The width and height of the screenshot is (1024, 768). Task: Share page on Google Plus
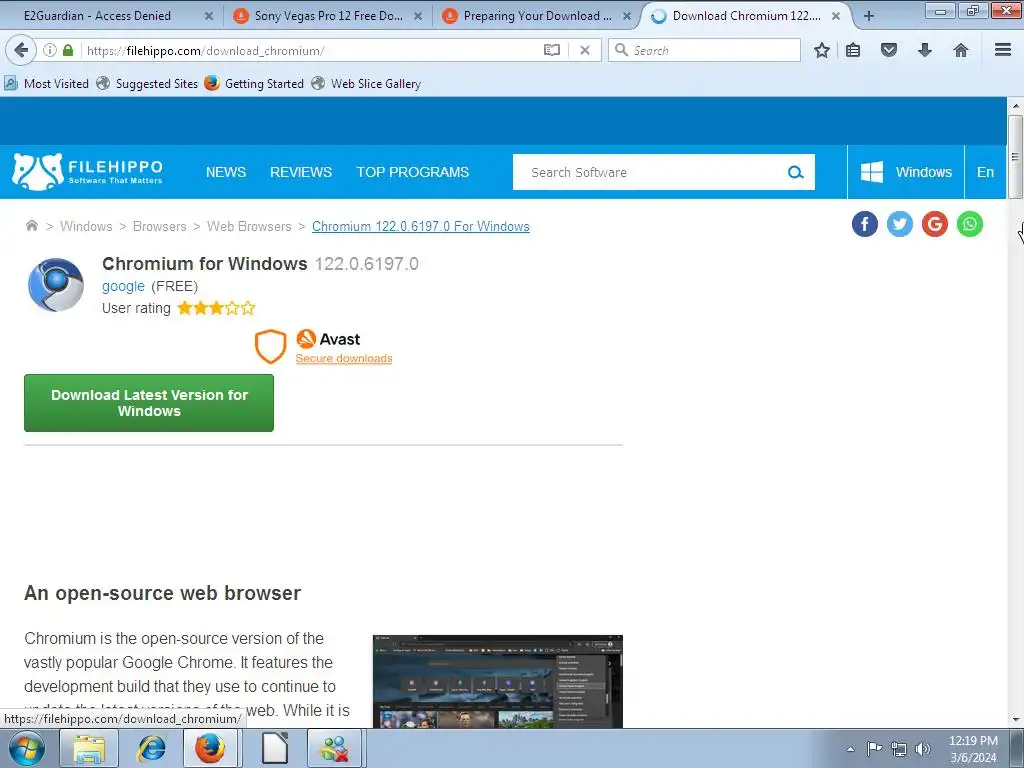coord(935,224)
